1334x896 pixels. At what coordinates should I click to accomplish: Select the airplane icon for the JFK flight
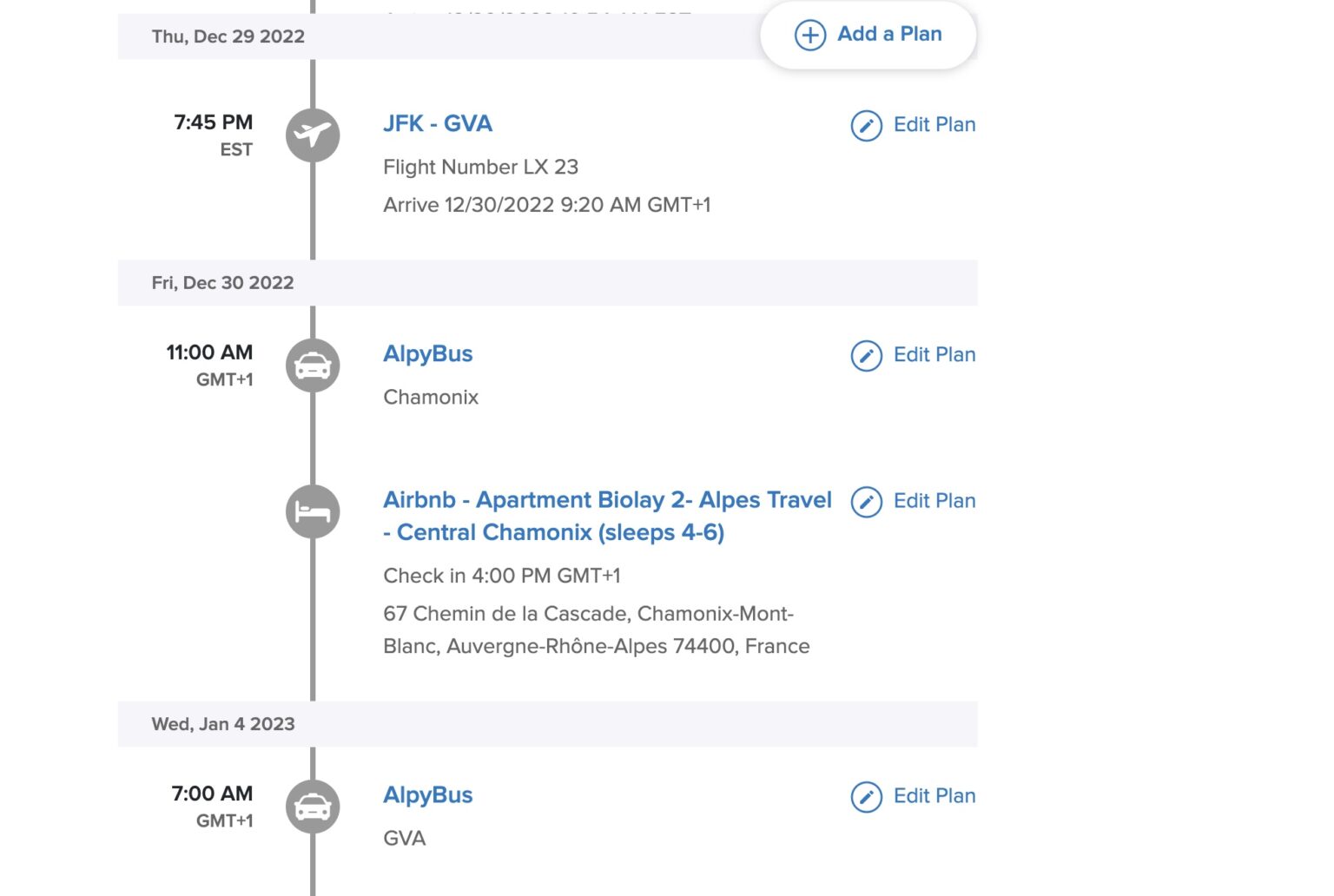click(x=313, y=135)
